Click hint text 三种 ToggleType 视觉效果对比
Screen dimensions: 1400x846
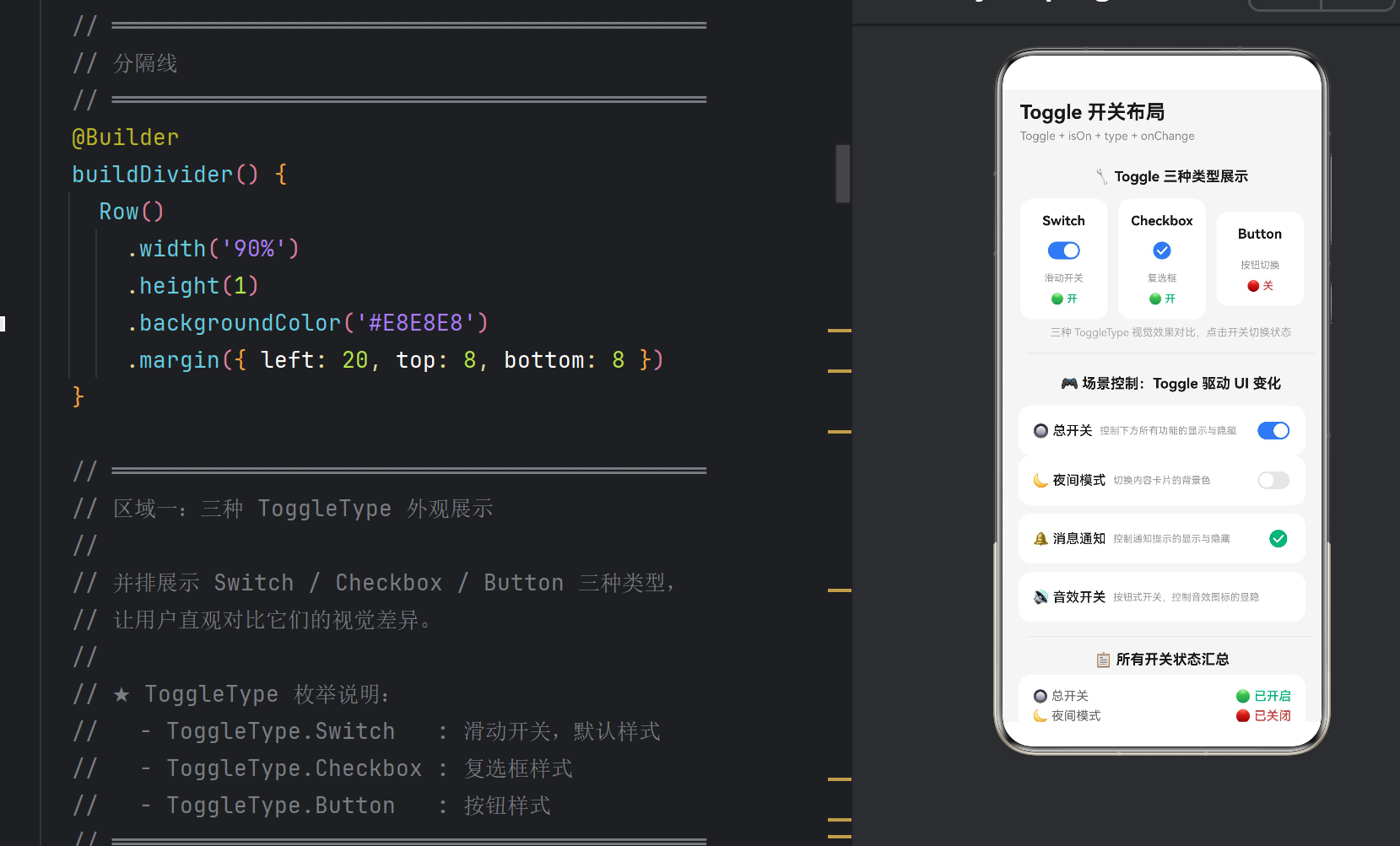click(x=1124, y=332)
